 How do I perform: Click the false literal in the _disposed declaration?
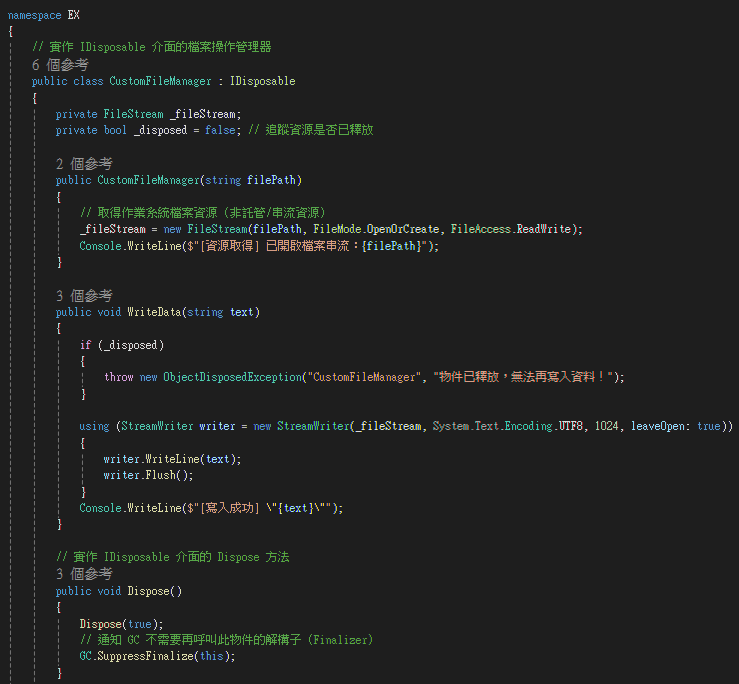coord(220,130)
